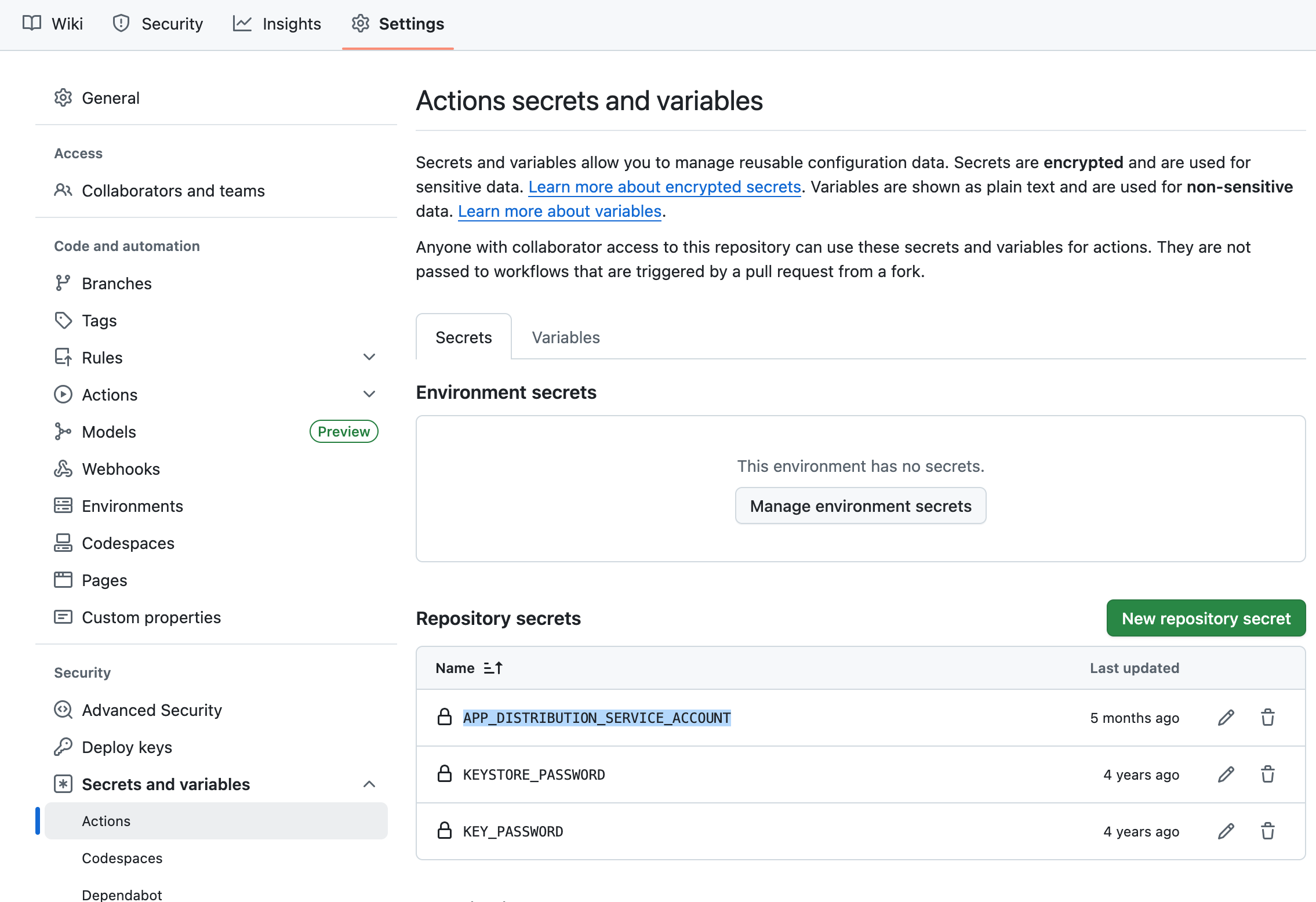
Task: Open Learn more about encrypted secrets link
Action: [664, 187]
